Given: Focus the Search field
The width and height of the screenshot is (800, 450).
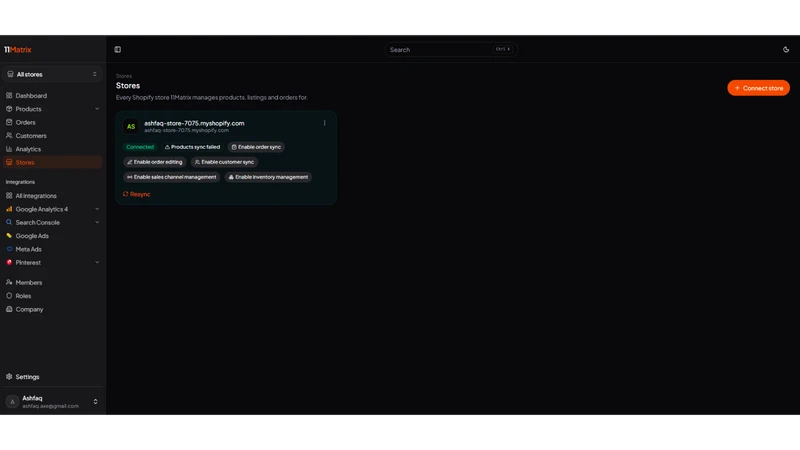Looking at the screenshot, I should (451, 49).
